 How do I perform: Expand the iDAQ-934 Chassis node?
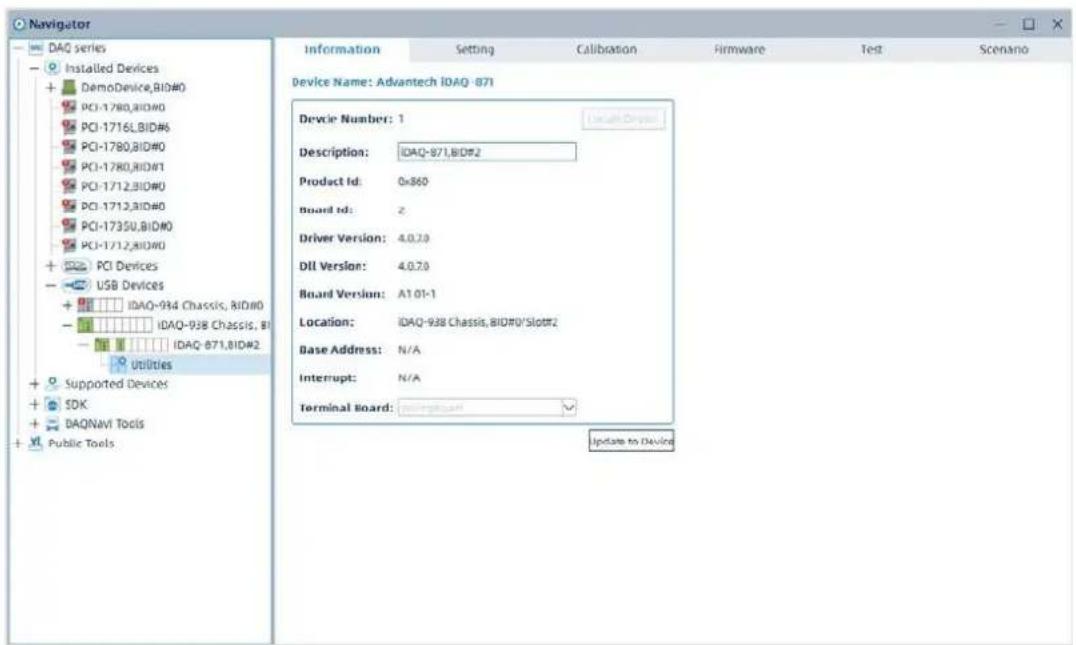[67, 305]
